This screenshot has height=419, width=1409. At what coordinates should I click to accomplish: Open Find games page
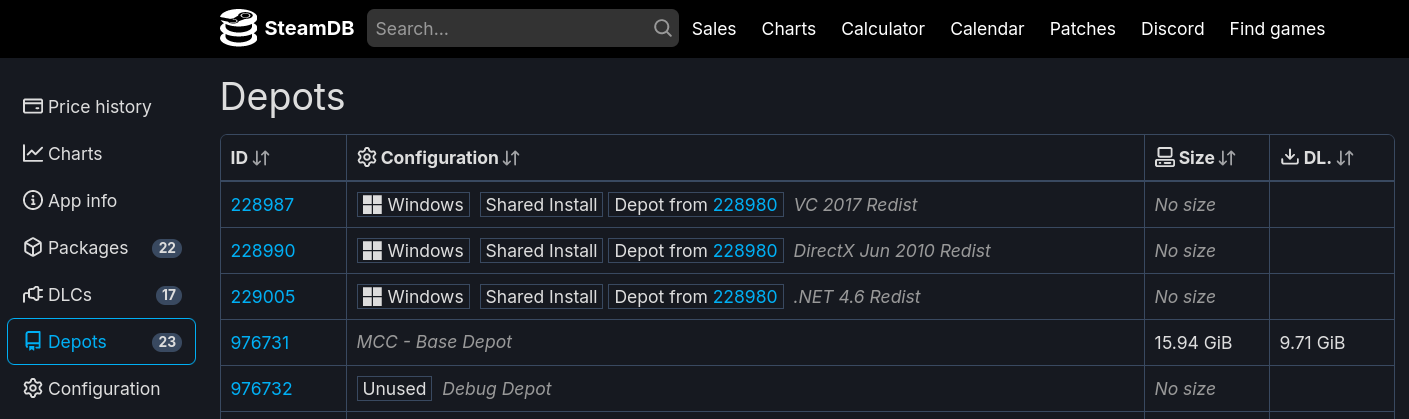click(1277, 29)
